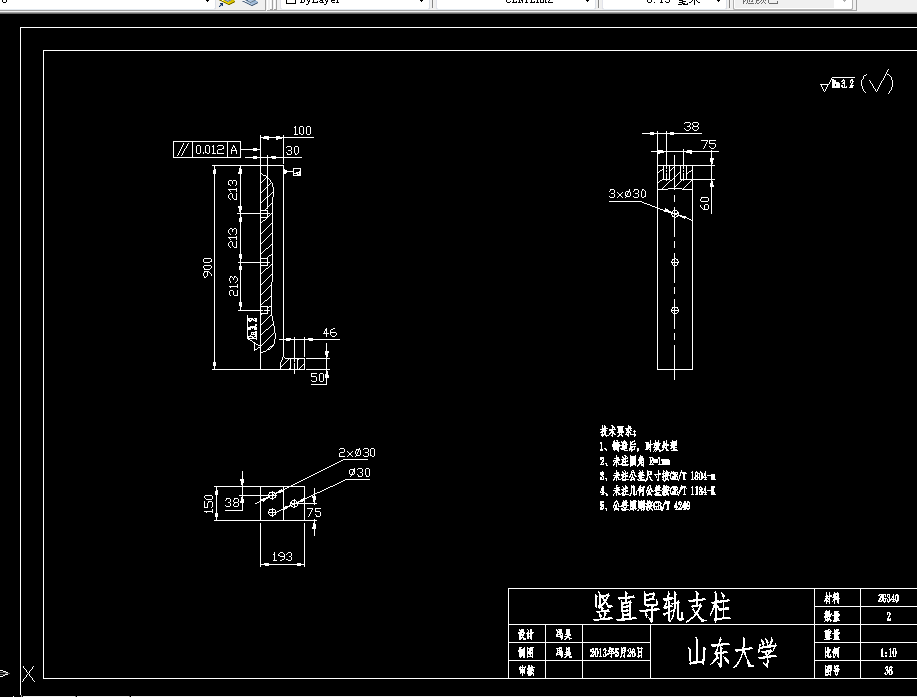Select the overall height dimension "900"
The width and height of the screenshot is (917, 697).
click(x=208, y=267)
